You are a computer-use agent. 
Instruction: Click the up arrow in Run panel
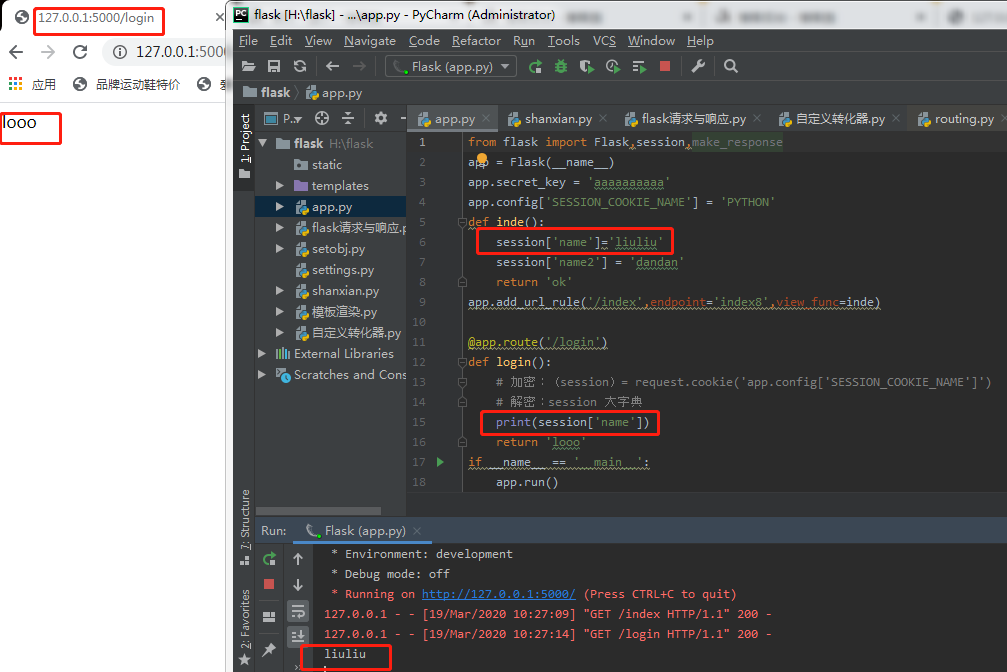[298, 559]
